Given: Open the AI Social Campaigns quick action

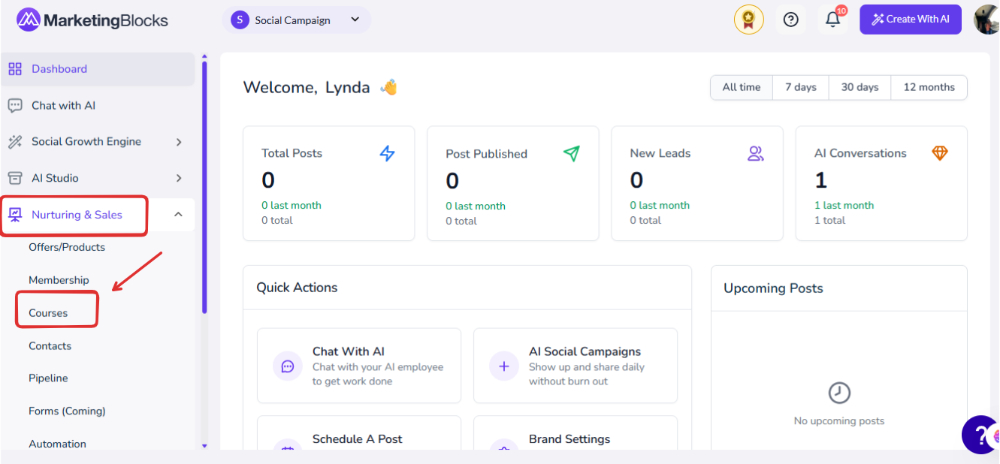Looking at the screenshot, I should [575, 366].
